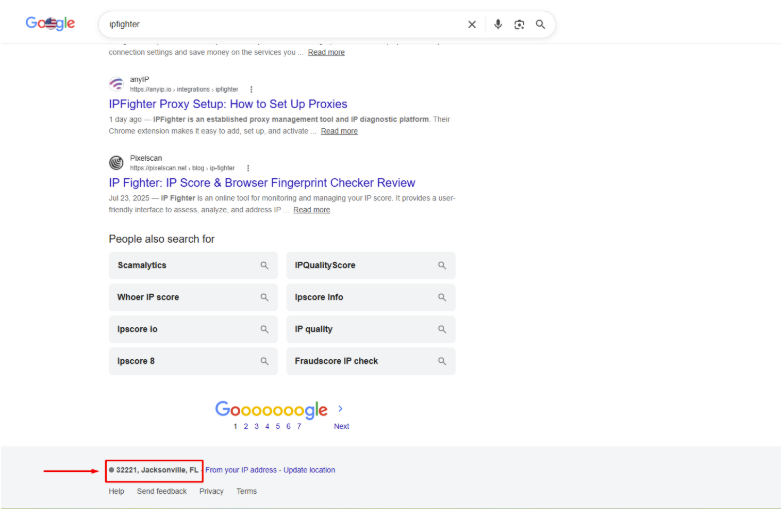Click Read more on the top snippet
The height and width of the screenshot is (509, 782).
click(x=326, y=52)
